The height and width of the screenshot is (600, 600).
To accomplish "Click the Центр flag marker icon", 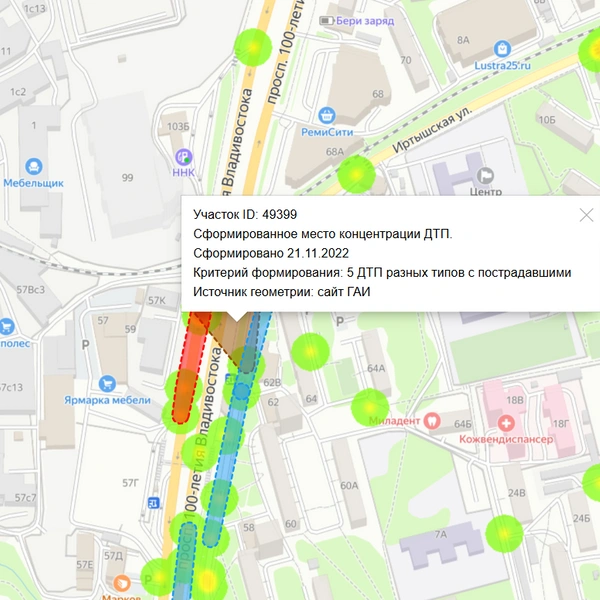I will pos(485,176).
